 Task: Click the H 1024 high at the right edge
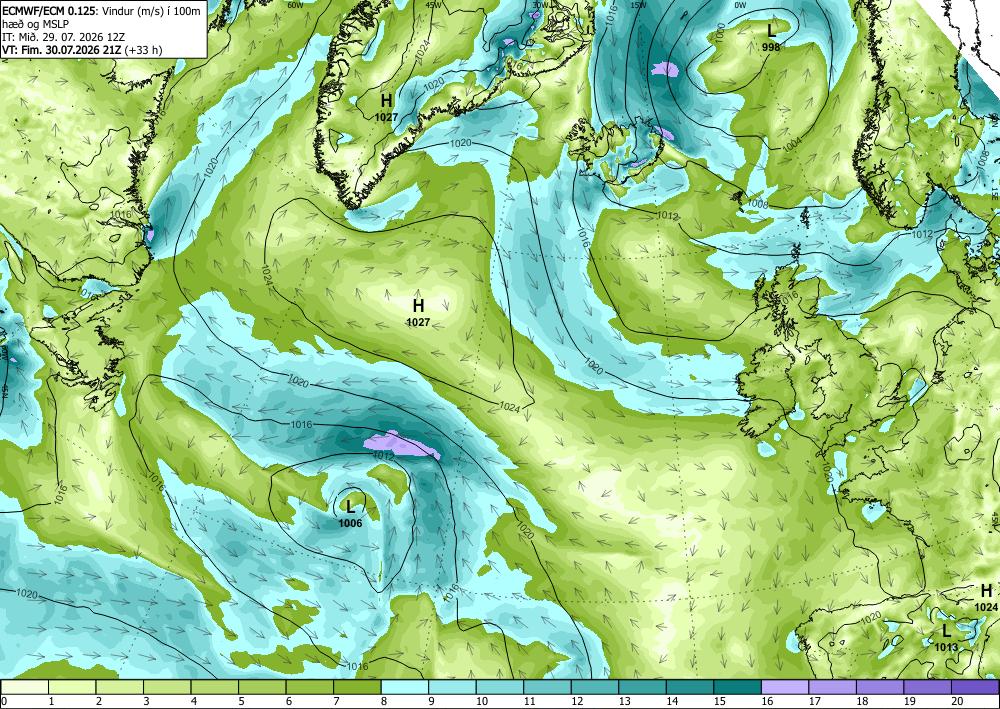click(x=986, y=597)
